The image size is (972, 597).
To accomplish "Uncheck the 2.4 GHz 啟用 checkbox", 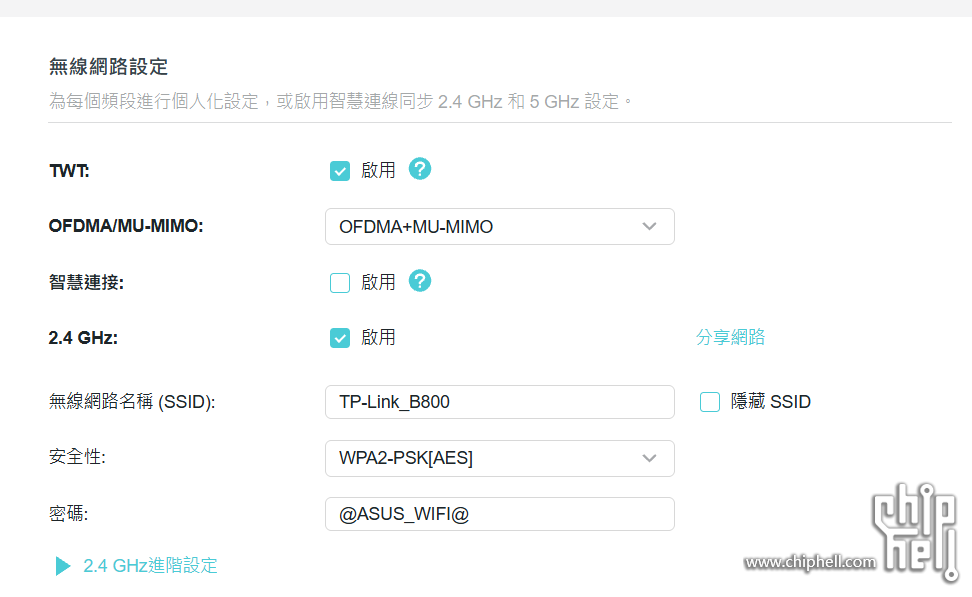I will click(x=340, y=338).
